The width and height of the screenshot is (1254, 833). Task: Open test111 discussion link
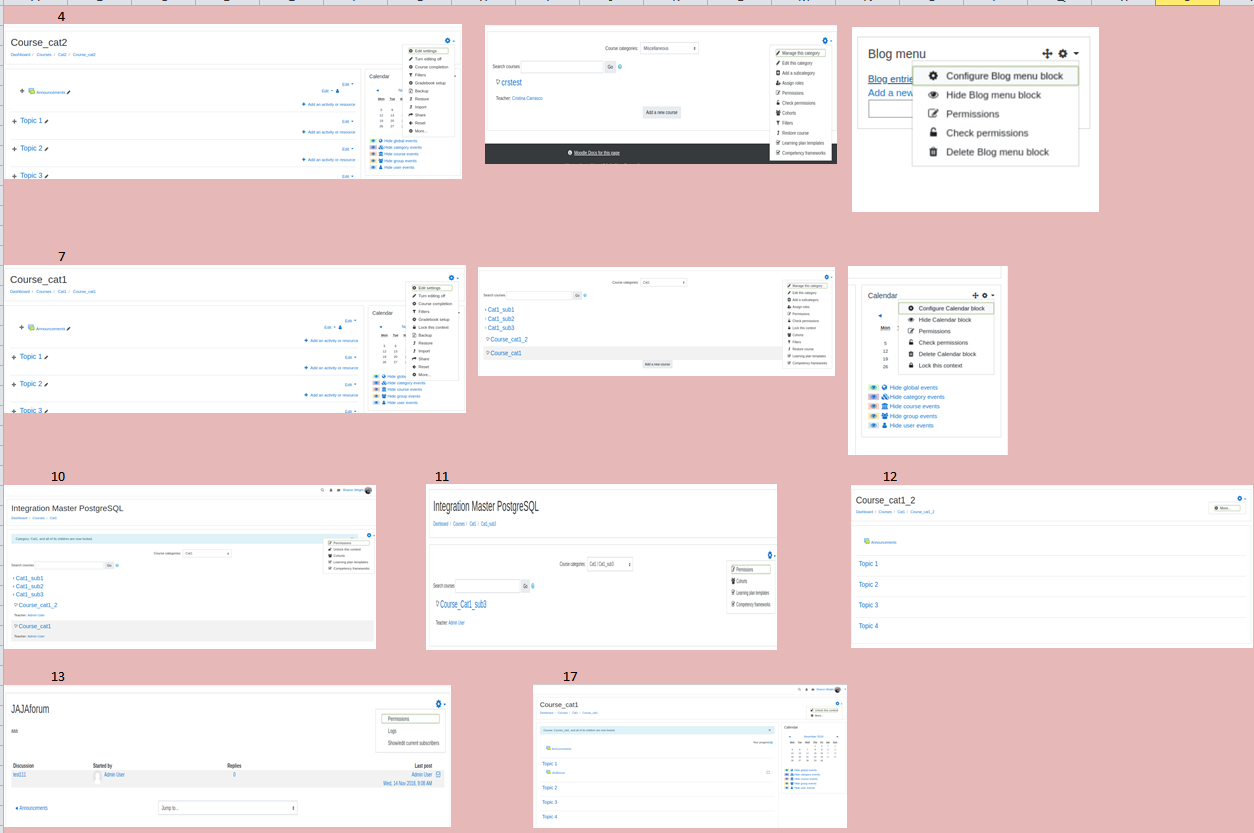[19, 774]
